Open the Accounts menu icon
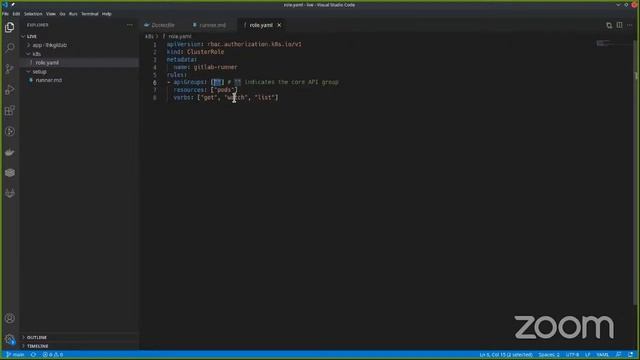The image size is (640, 360). pyautogui.click(x=10, y=318)
